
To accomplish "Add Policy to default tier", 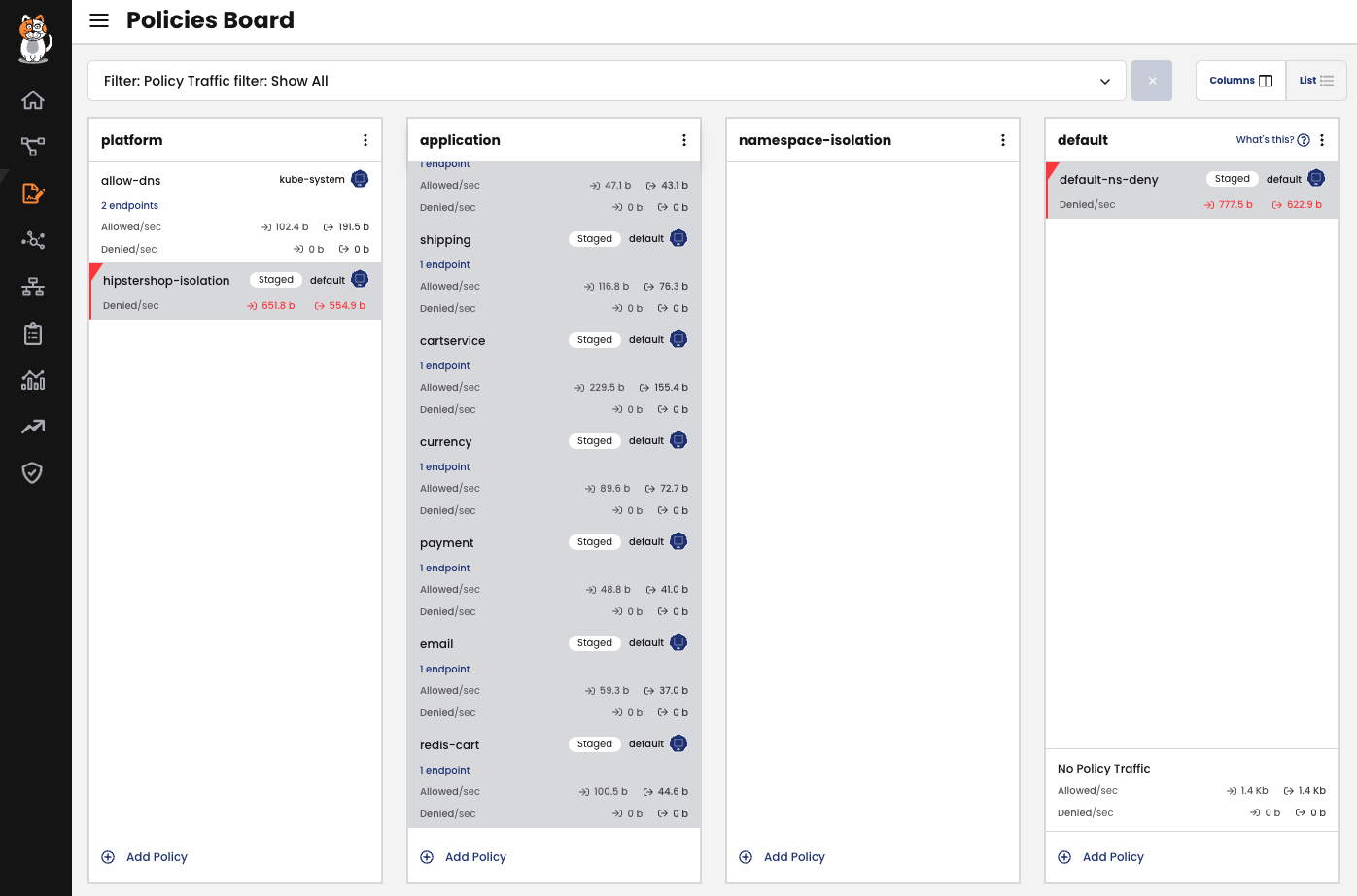I will click(x=1101, y=857).
